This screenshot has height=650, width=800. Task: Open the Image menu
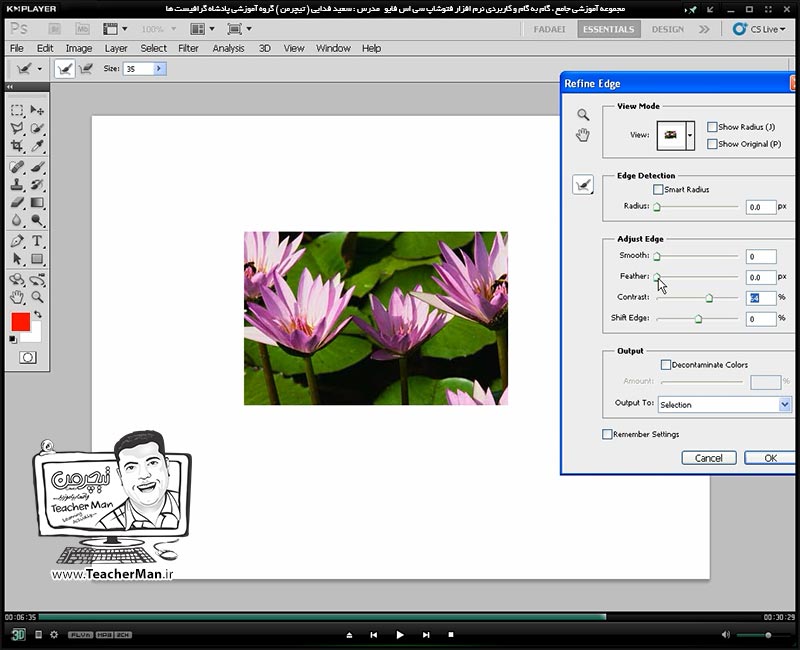tap(79, 48)
